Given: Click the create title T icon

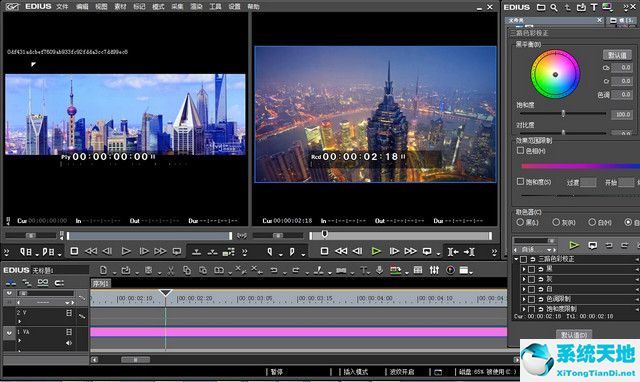Looking at the screenshot, I should click(363, 270).
